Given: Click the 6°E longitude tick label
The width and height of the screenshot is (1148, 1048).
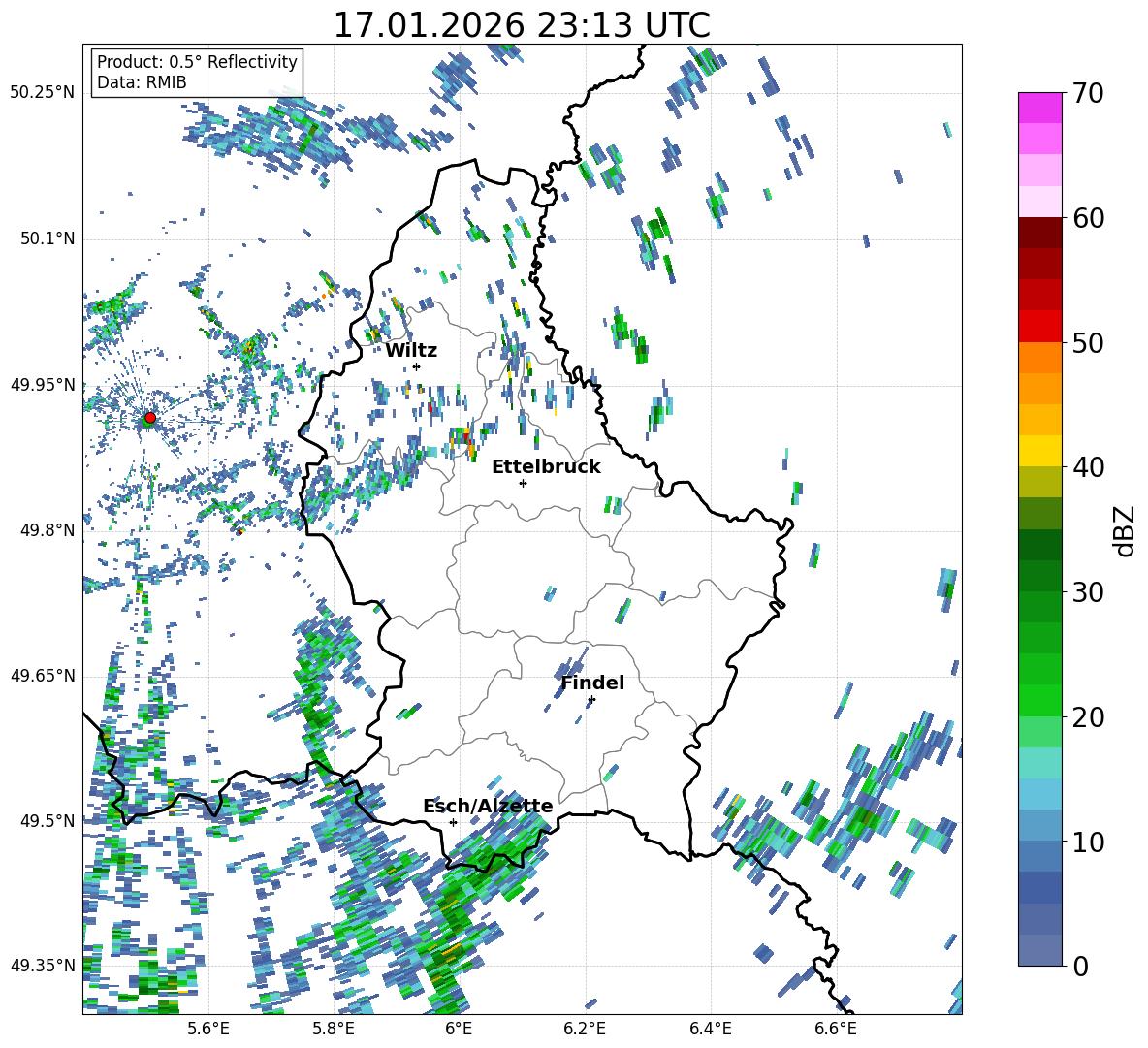Looking at the screenshot, I should click(459, 1029).
